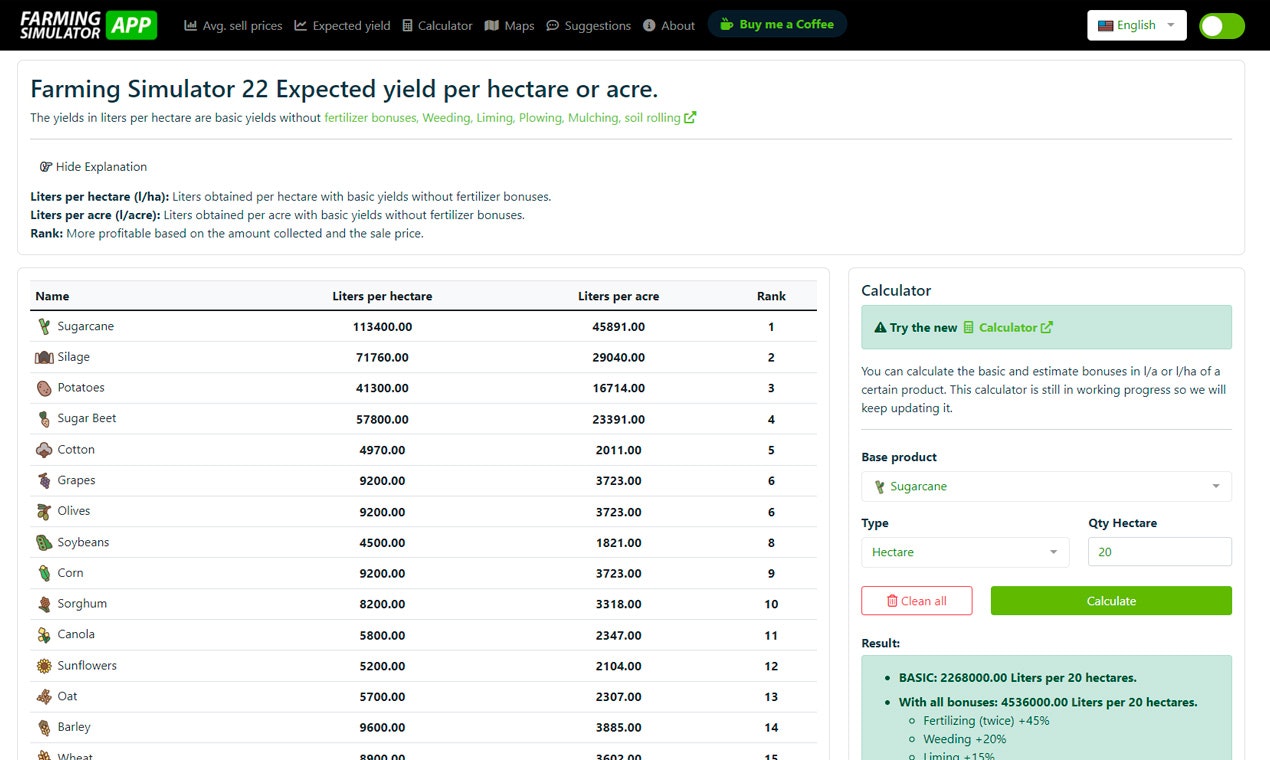The height and width of the screenshot is (760, 1270).
Task: Sort by Liters per hectare column header
Action: (x=382, y=296)
